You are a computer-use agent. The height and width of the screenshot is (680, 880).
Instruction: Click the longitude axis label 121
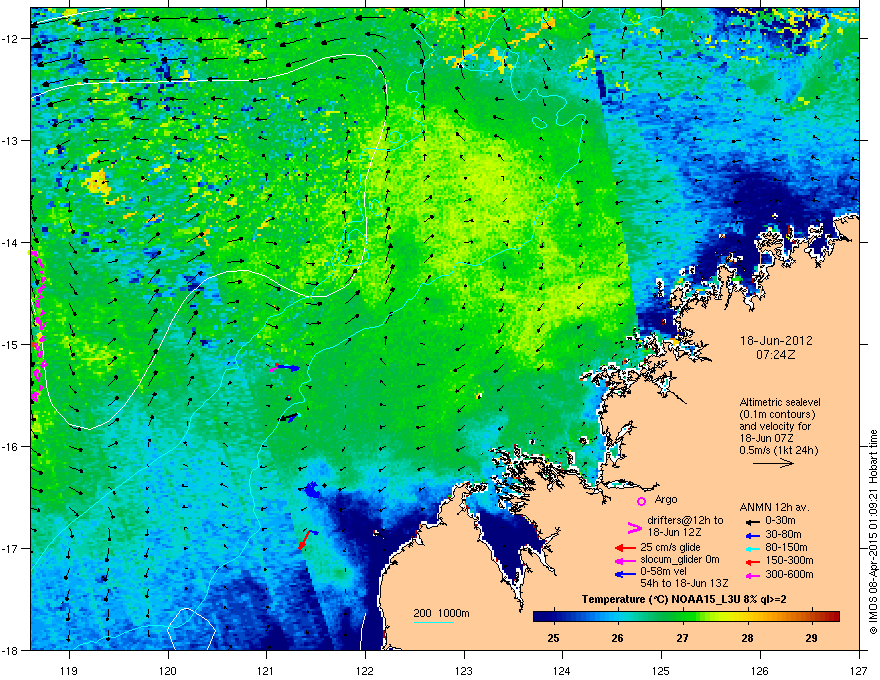coord(266,671)
